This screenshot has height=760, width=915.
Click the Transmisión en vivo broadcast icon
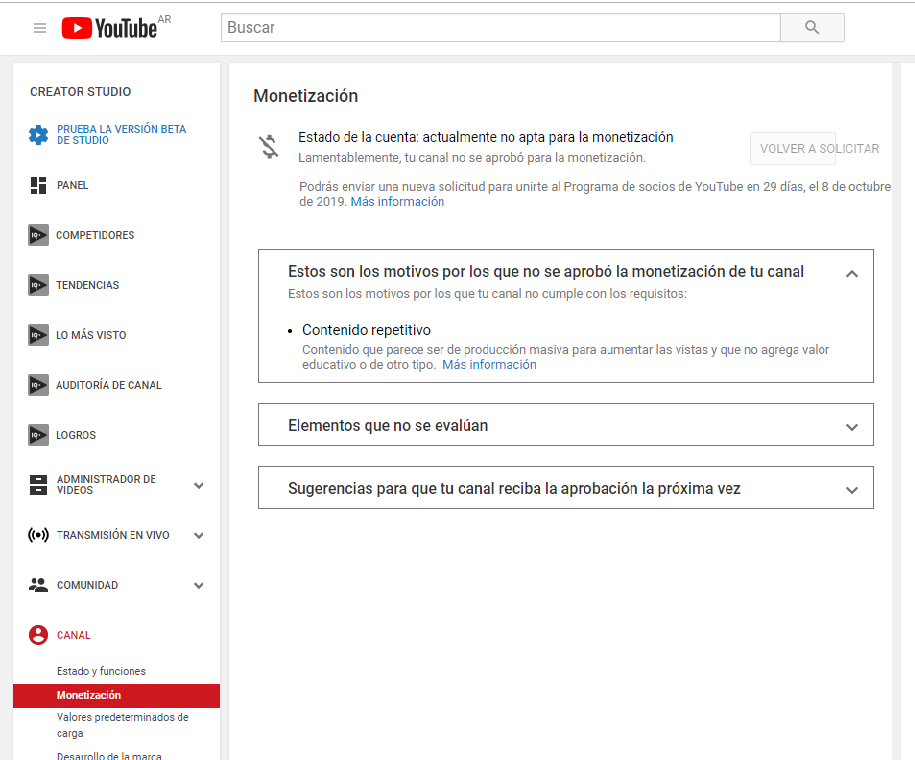pyautogui.click(x=39, y=535)
